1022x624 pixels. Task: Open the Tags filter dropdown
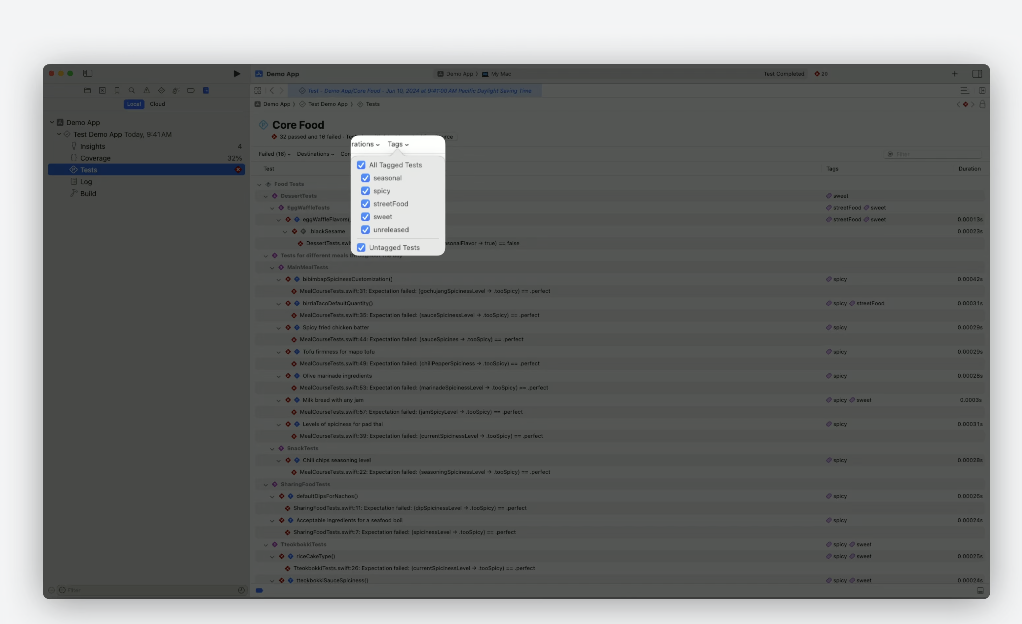[398, 144]
